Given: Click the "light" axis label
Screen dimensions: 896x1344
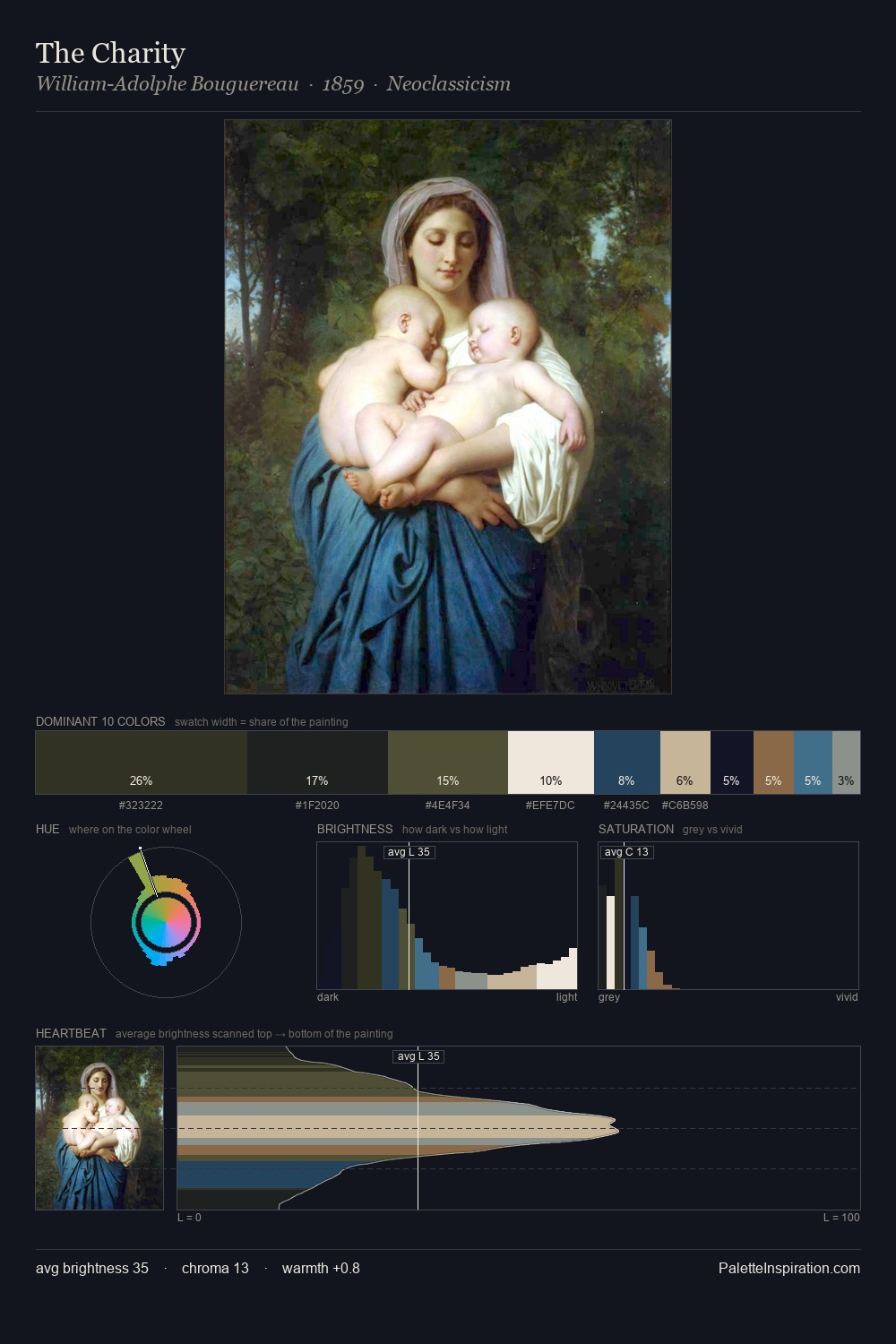Looking at the screenshot, I should click(566, 997).
